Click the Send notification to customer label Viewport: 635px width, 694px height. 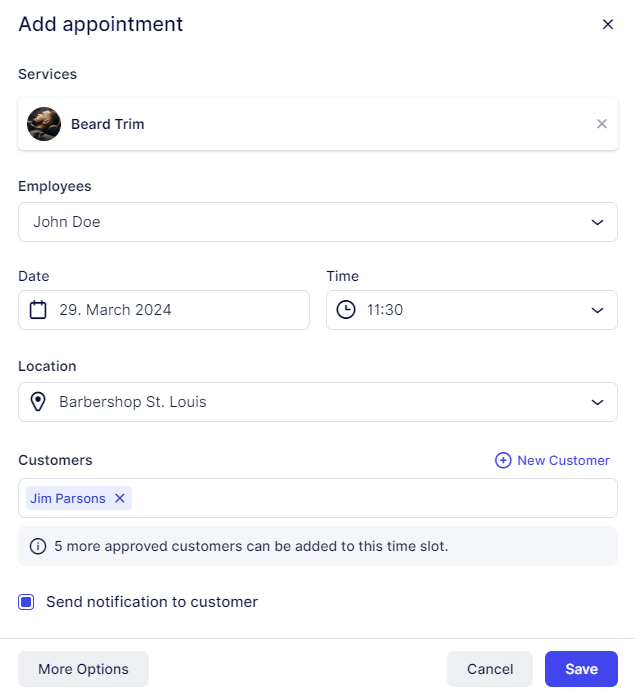pos(152,602)
